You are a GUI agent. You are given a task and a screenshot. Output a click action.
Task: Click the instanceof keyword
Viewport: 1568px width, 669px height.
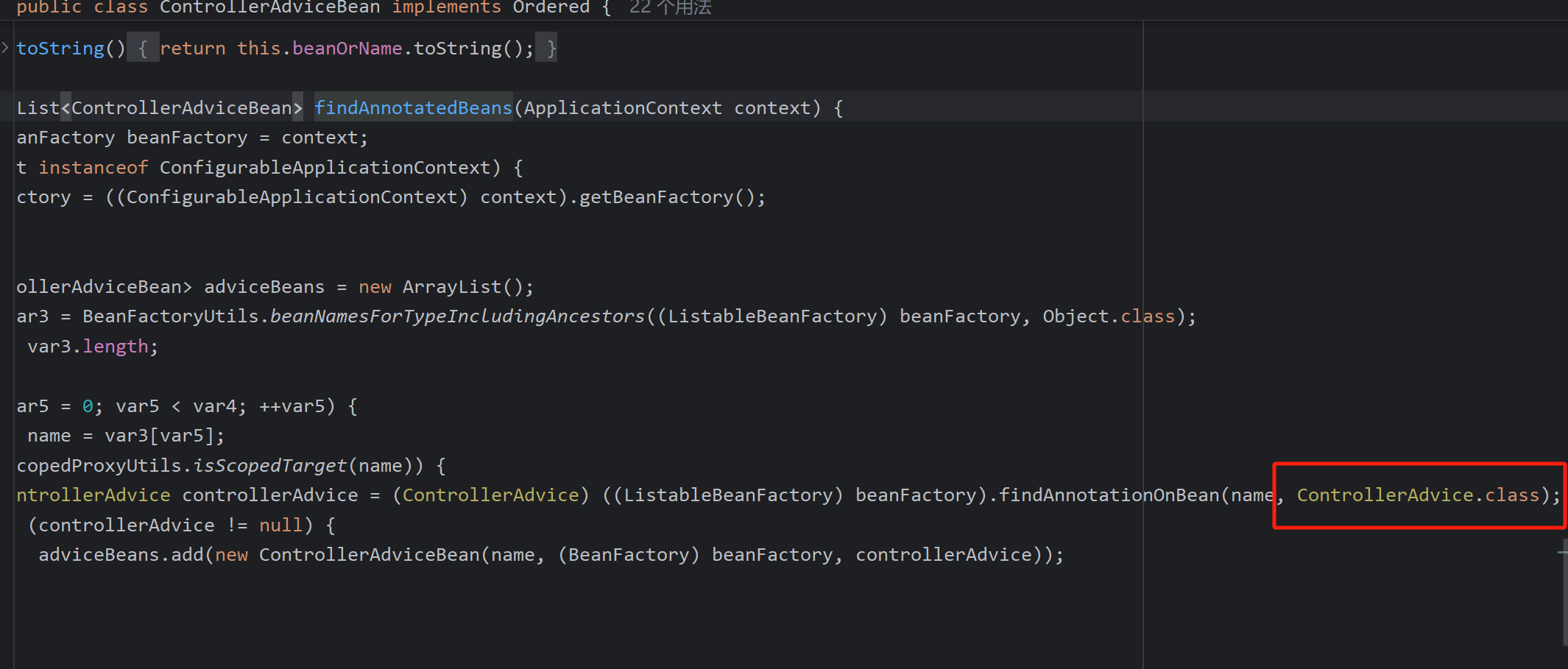(93, 168)
